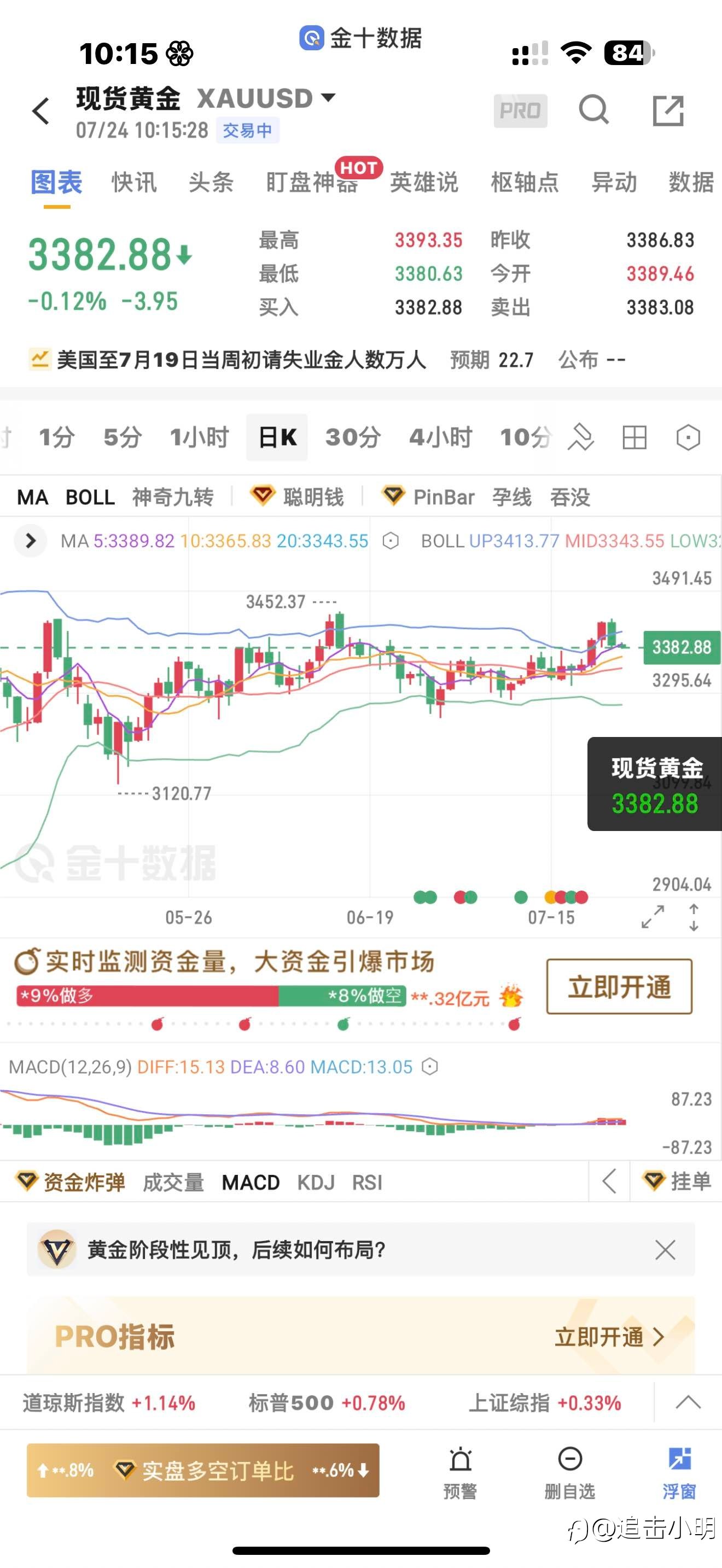
Task: Toggle the 孕线 pattern indicator
Action: tap(512, 496)
